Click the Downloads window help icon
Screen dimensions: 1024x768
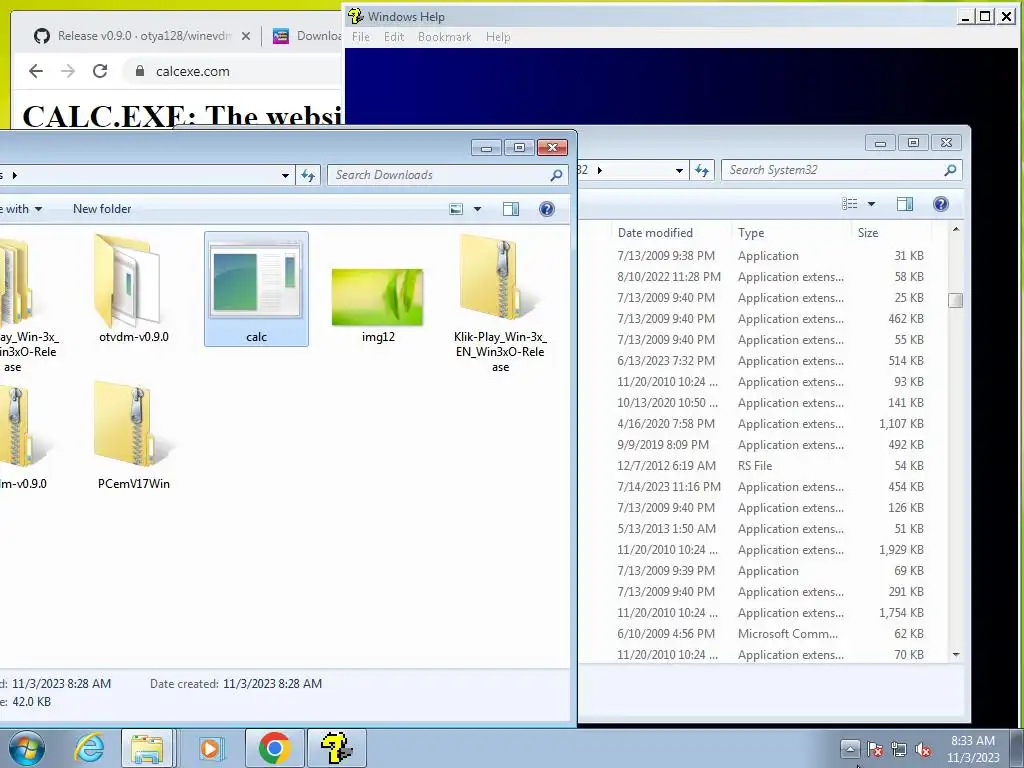[547, 209]
